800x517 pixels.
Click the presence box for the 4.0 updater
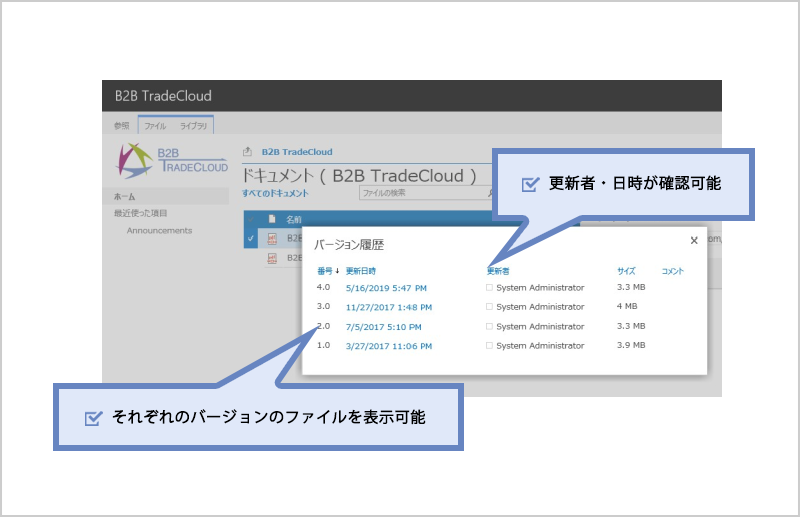tap(490, 288)
